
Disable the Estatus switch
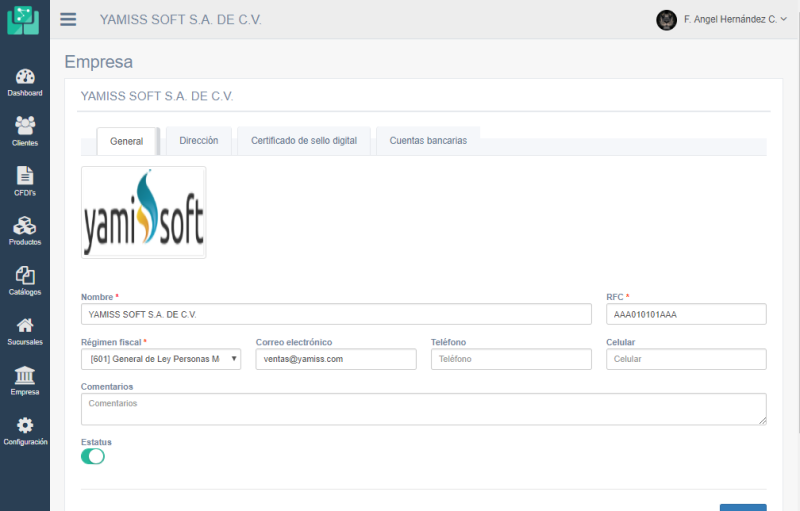[x=93, y=456]
